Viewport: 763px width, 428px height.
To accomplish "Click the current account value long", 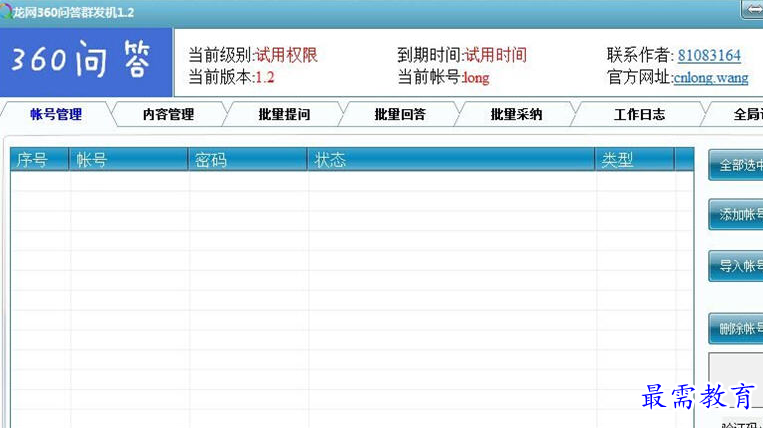I will coord(476,78).
